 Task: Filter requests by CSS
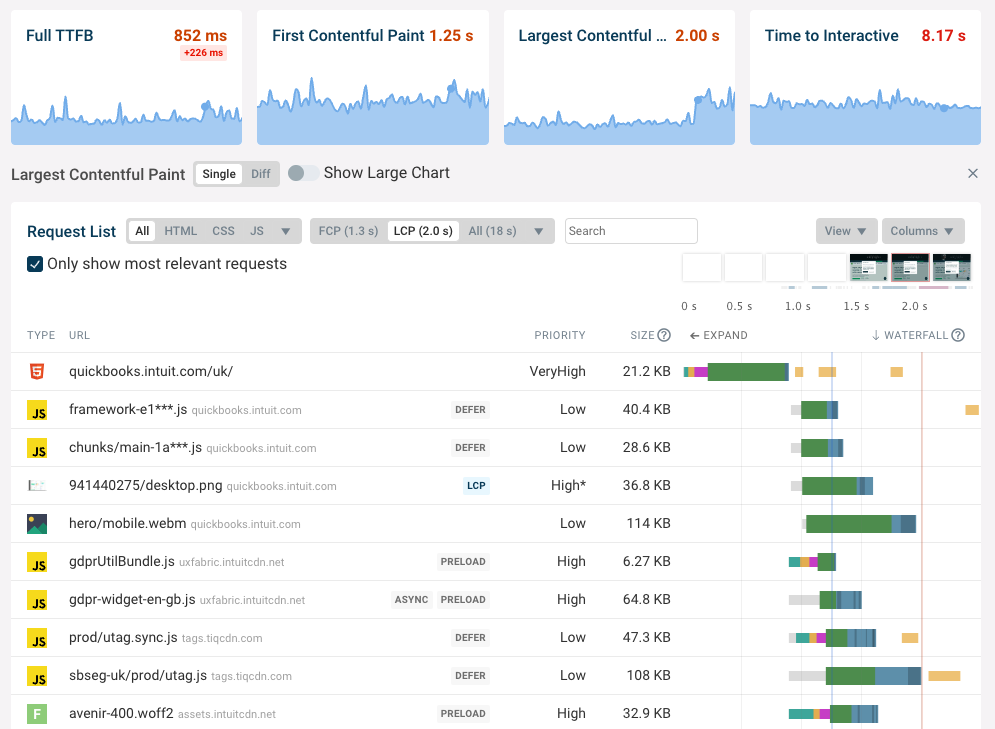coord(223,231)
